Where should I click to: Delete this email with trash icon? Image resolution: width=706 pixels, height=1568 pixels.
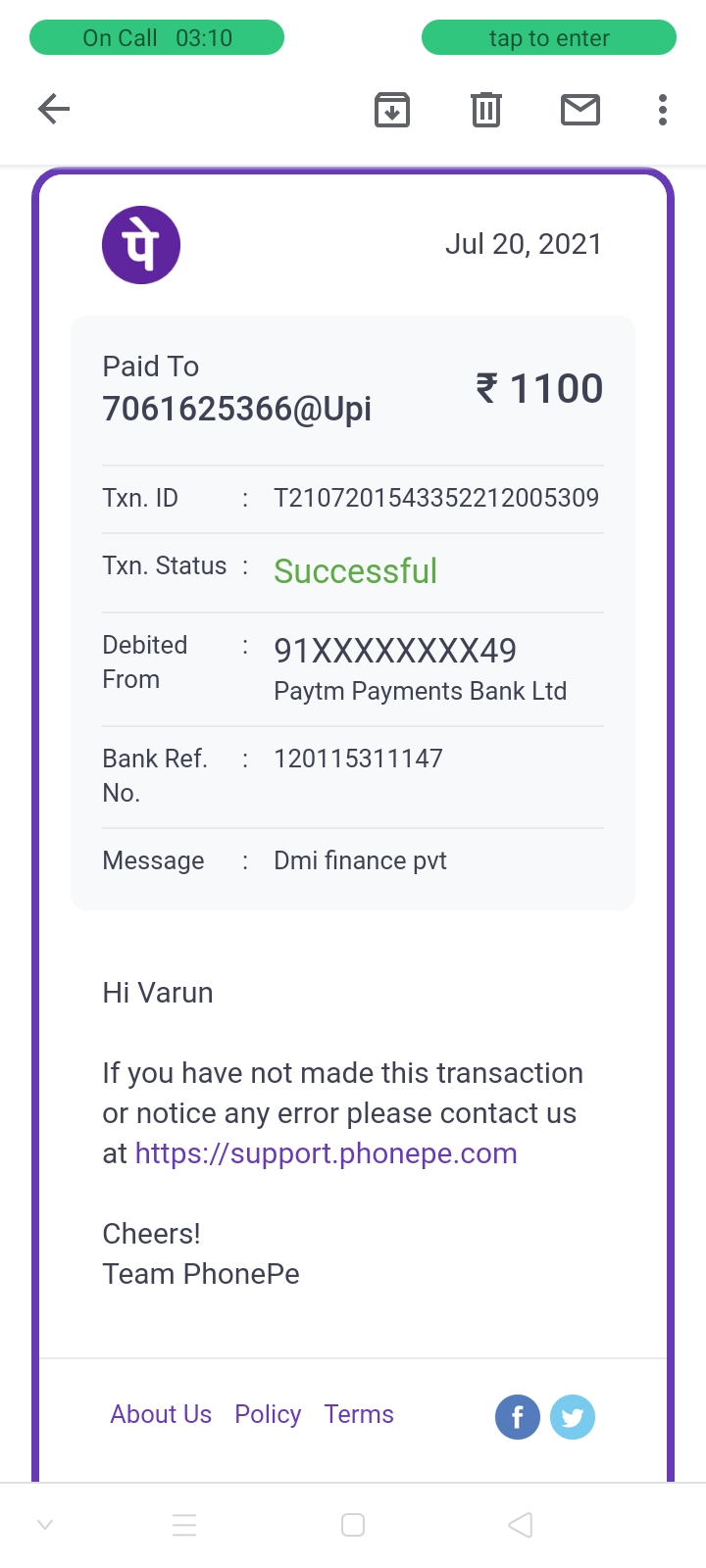pyautogui.click(x=486, y=110)
